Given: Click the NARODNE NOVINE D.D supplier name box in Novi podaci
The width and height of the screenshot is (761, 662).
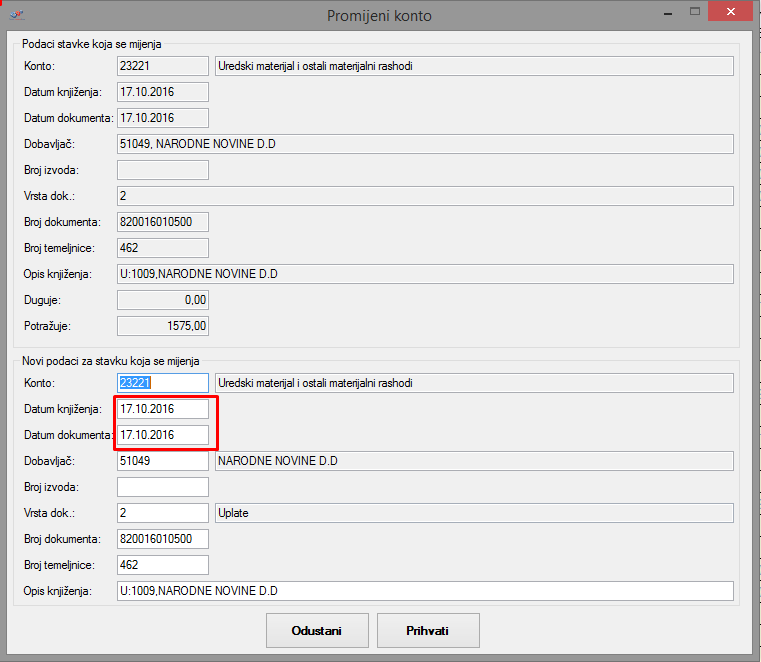Looking at the screenshot, I should tap(474, 461).
